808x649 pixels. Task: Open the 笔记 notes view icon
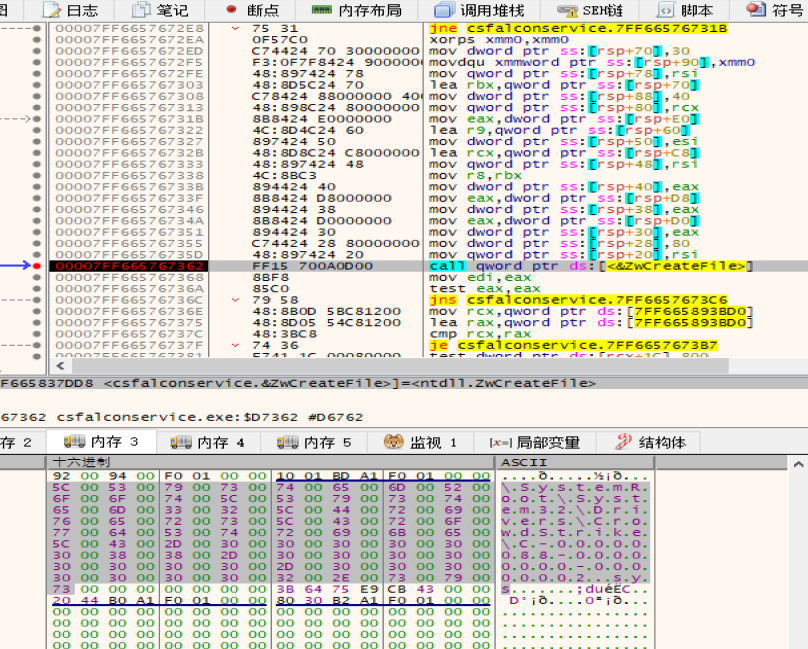click(141, 10)
